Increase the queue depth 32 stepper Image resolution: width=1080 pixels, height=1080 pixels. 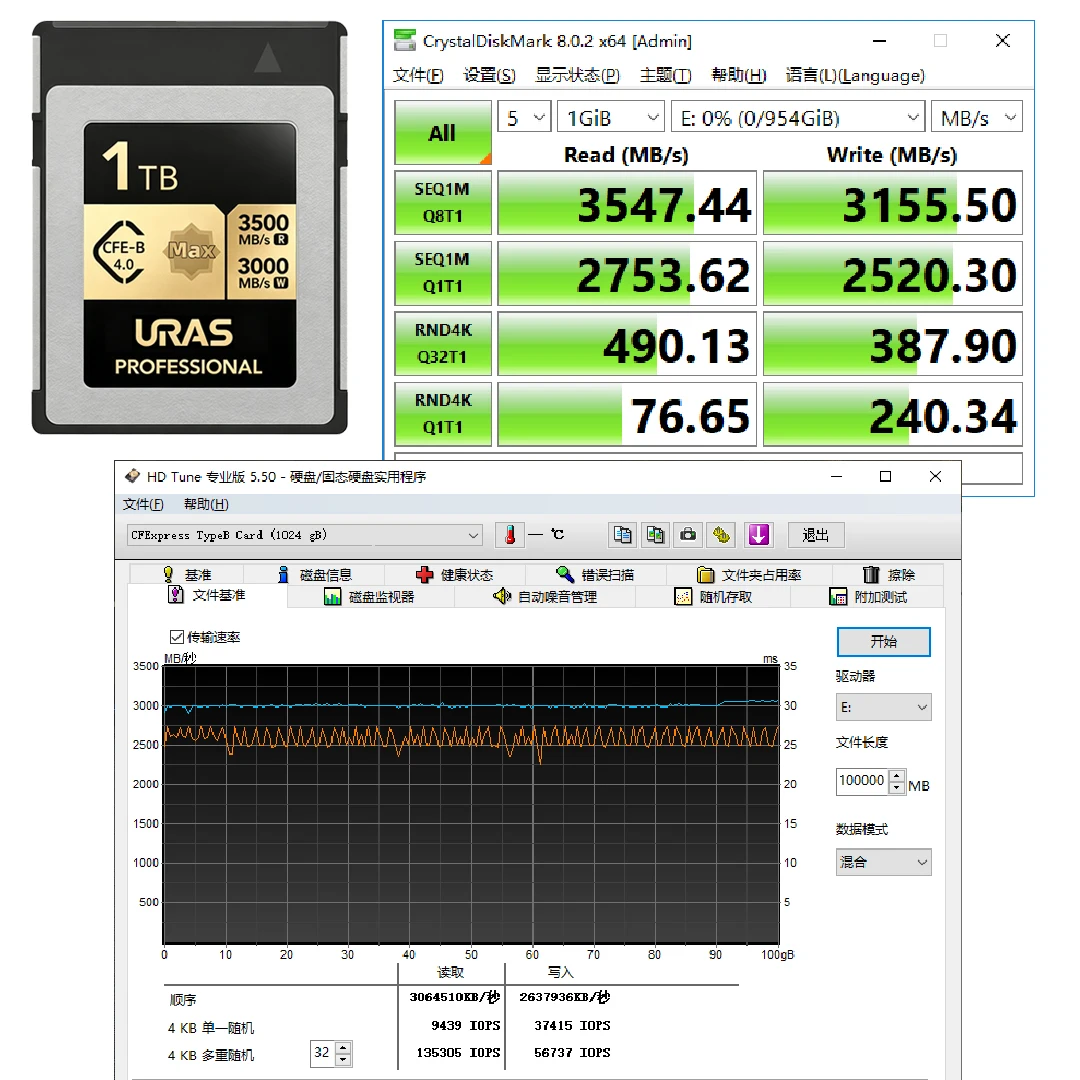point(343,1047)
